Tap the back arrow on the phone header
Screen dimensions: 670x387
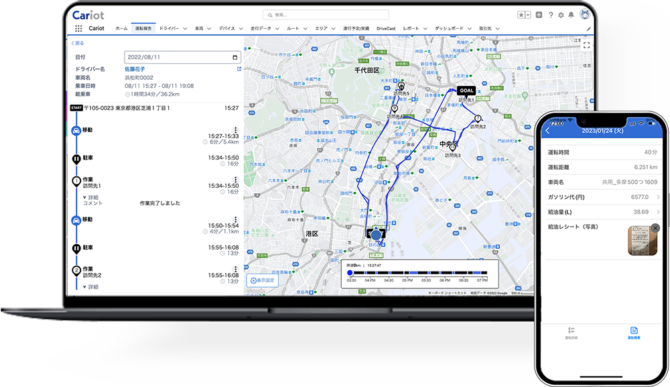[x=548, y=131]
